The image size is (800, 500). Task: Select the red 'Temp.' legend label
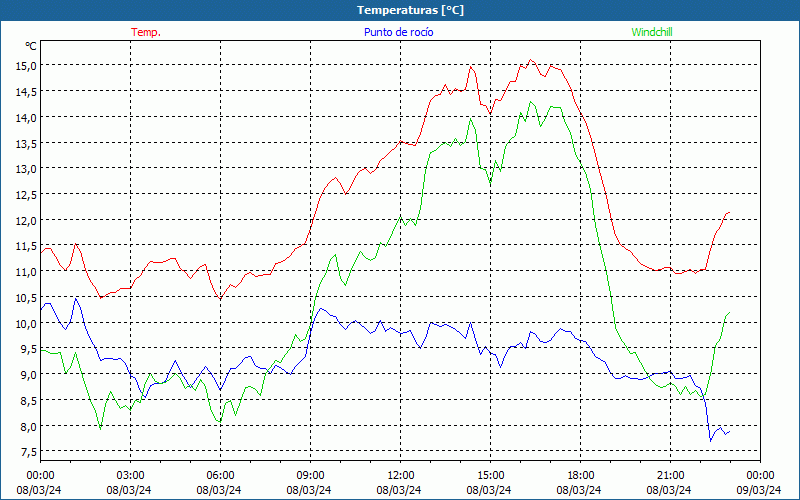(x=146, y=32)
